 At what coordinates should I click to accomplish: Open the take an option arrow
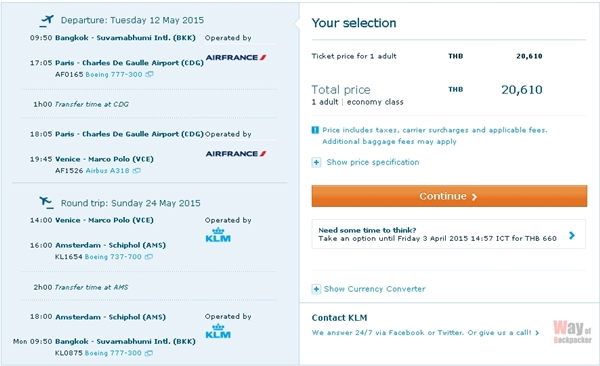(572, 235)
